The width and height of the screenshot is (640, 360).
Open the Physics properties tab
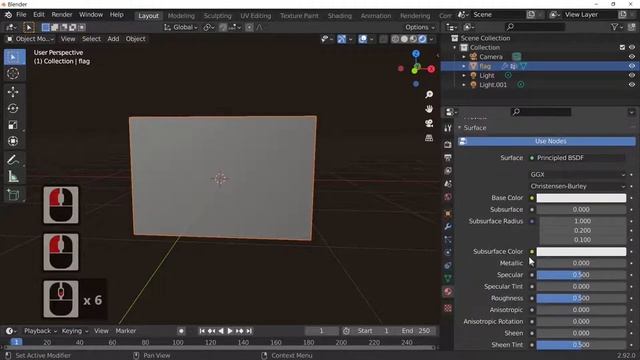point(448,252)
